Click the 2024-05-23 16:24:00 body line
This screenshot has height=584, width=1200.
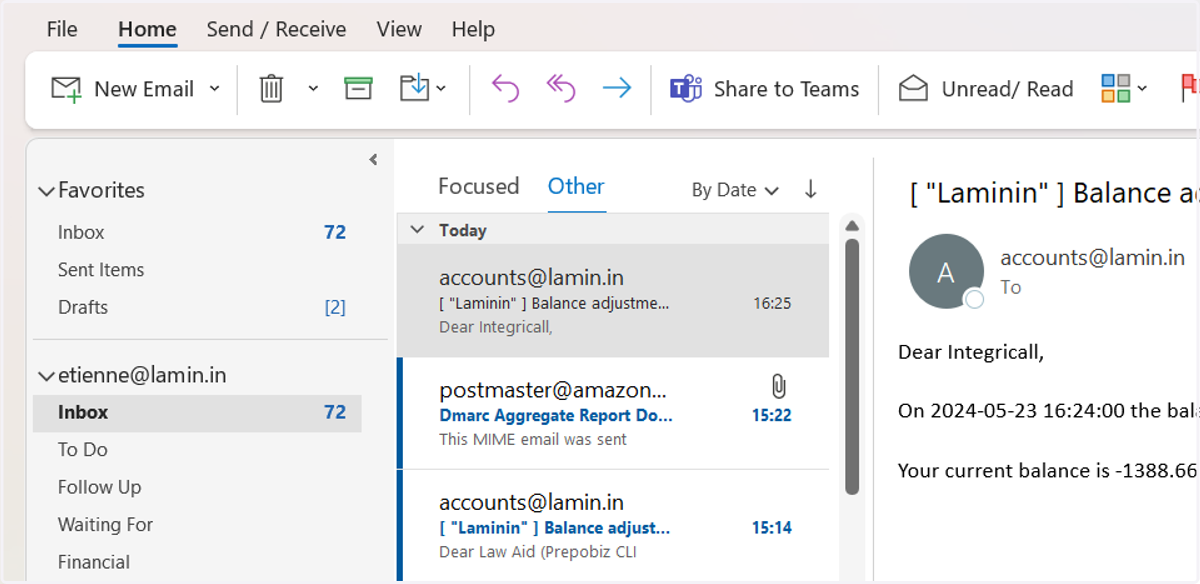coord(1046,411)
